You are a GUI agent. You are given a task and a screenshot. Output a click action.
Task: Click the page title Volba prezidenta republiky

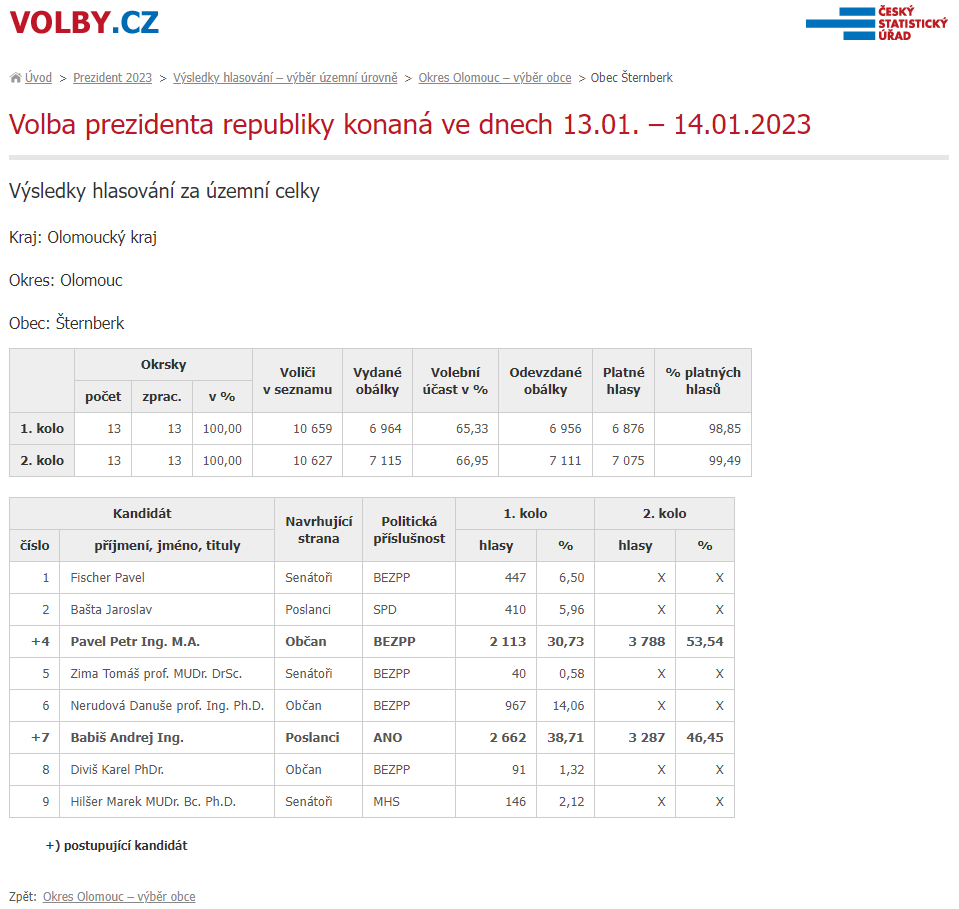point(410,125)
